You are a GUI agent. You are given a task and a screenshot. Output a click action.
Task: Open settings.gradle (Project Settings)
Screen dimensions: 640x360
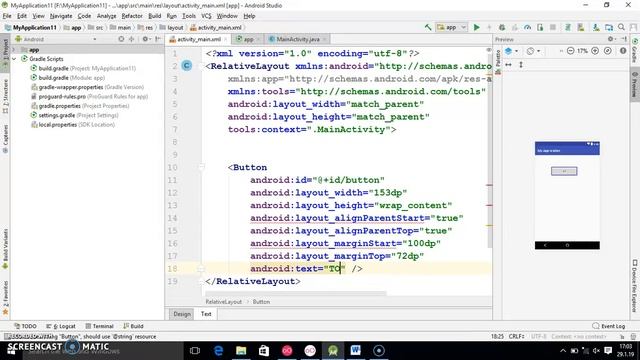75,115
